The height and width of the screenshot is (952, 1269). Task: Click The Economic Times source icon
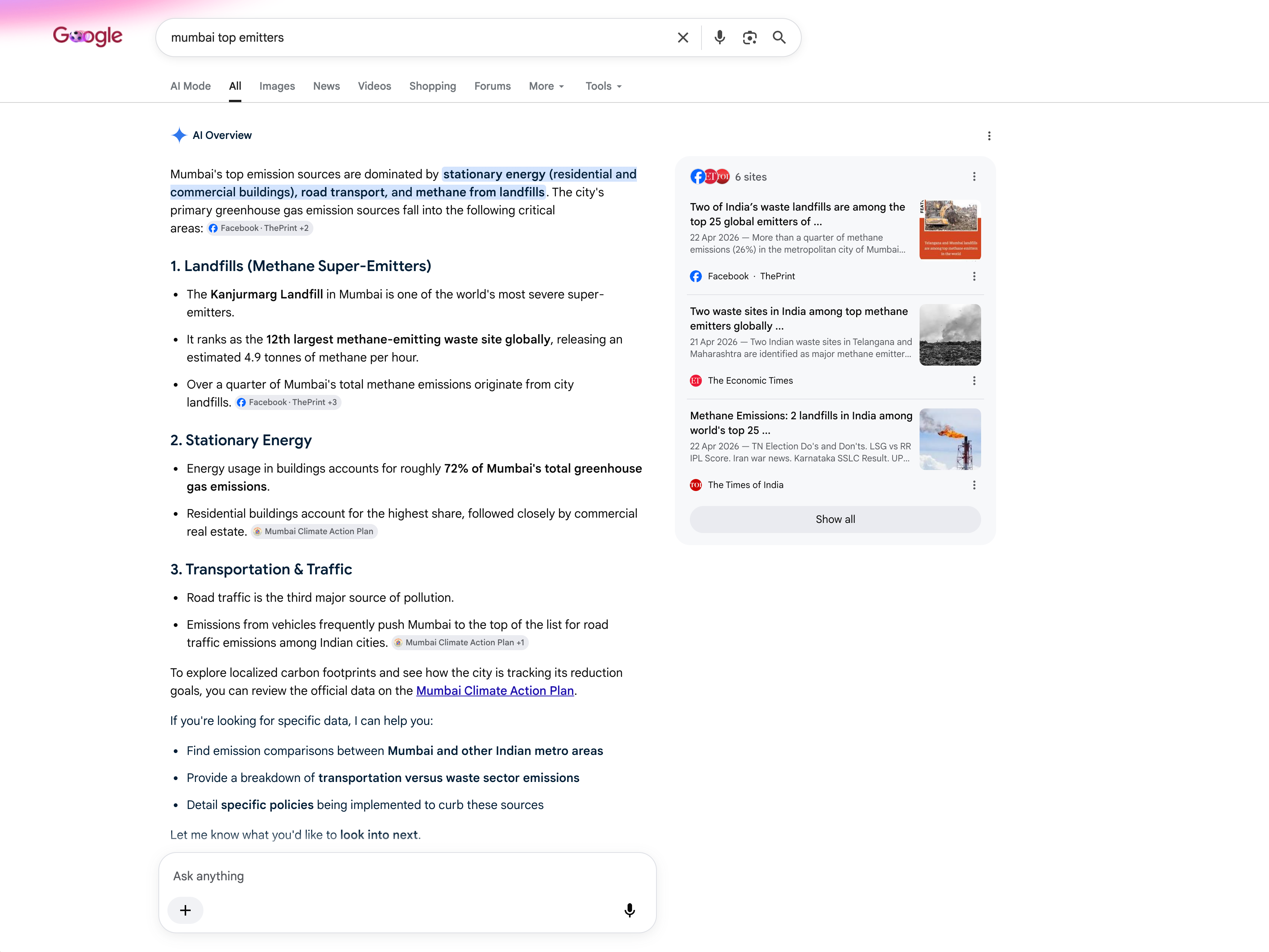696,381
